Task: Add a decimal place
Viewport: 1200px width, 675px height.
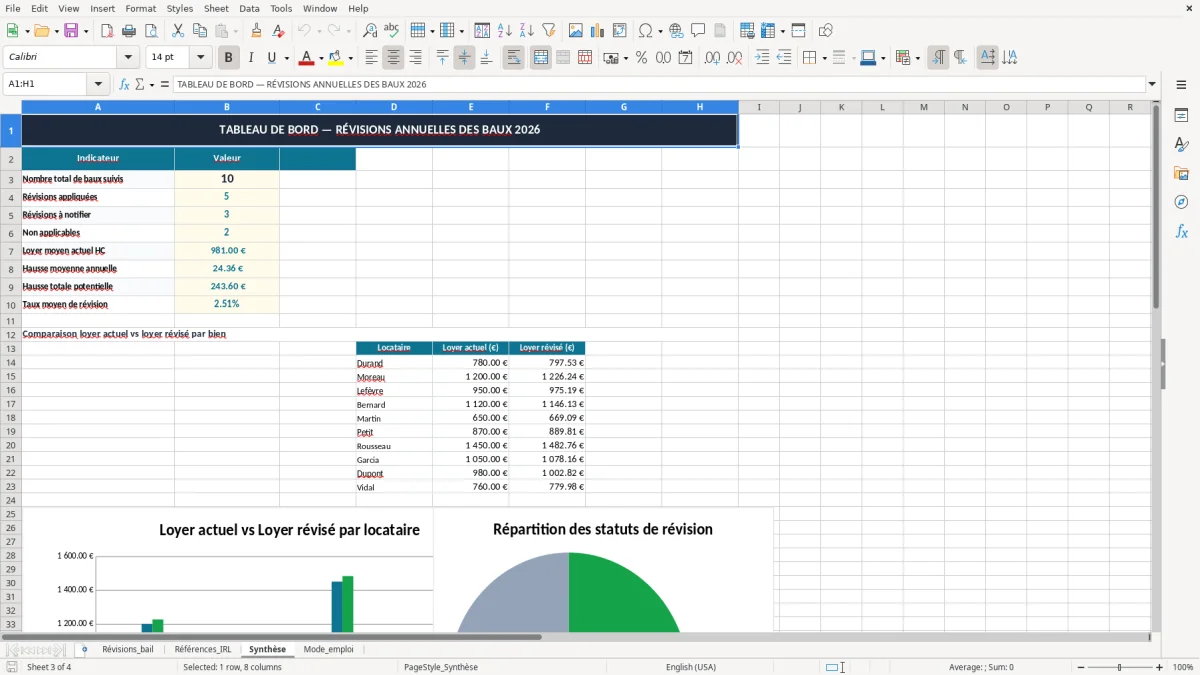Action: pyautogui.click(x=712, y=58)
